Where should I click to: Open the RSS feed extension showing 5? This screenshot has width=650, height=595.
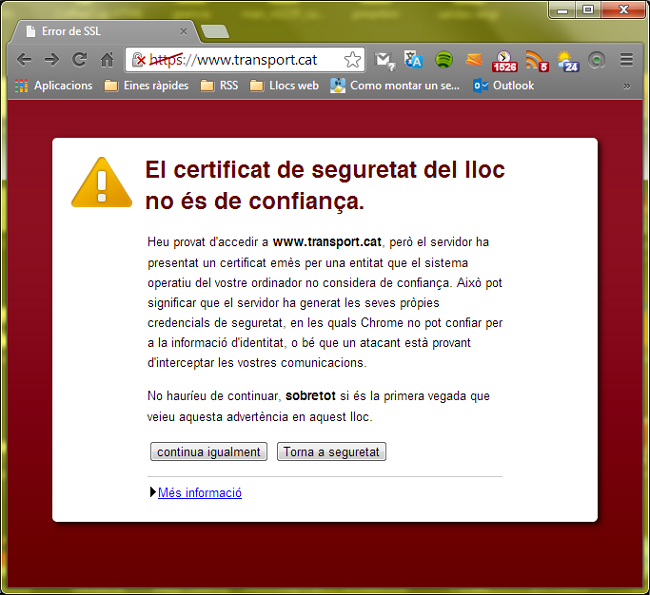point(537,61)
